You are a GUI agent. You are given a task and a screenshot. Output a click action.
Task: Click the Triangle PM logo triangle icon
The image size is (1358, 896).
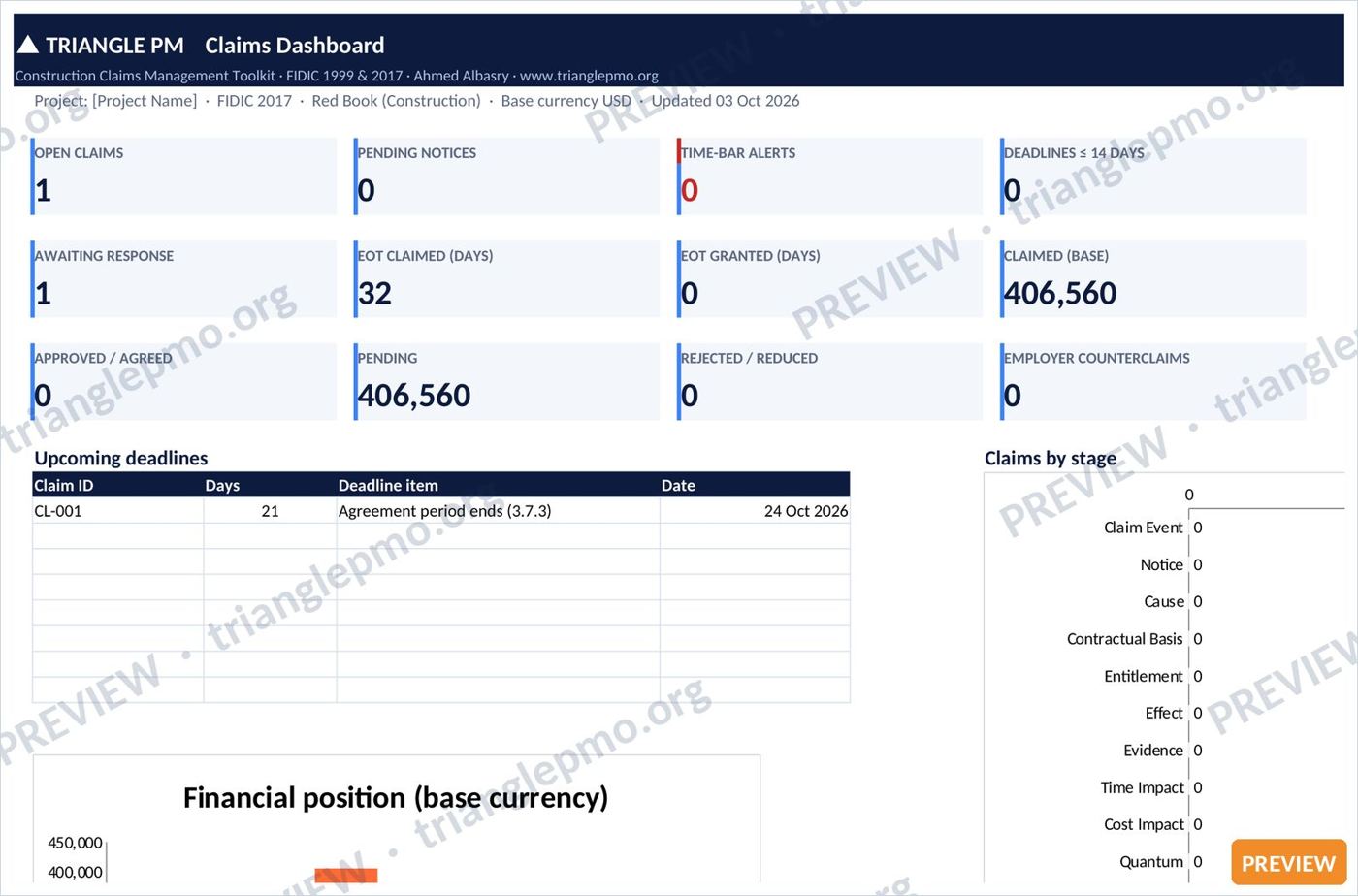28,45
